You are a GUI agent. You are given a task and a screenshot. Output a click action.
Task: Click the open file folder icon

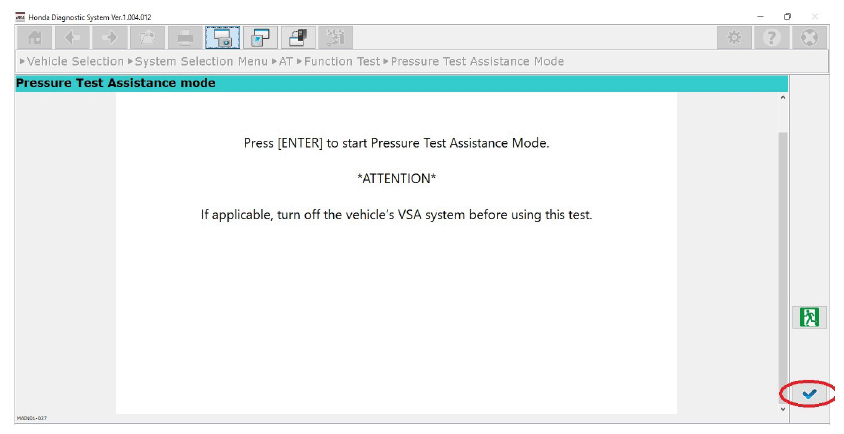[148, 37]
